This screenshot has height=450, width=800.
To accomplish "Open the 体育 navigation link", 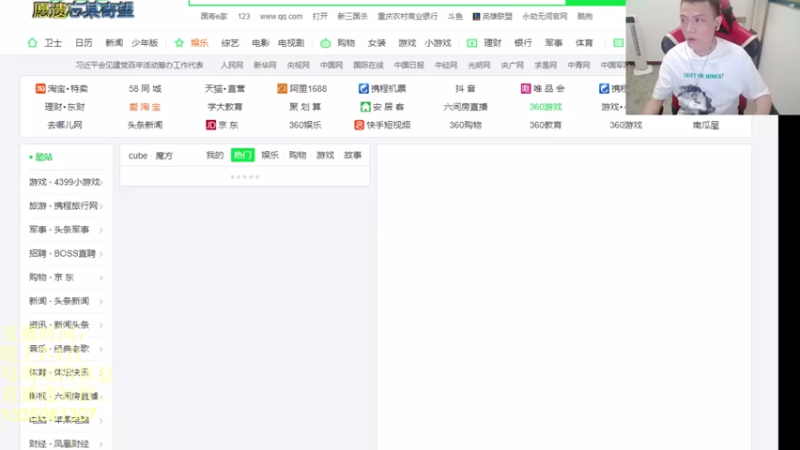I will (x=584, y=43).
